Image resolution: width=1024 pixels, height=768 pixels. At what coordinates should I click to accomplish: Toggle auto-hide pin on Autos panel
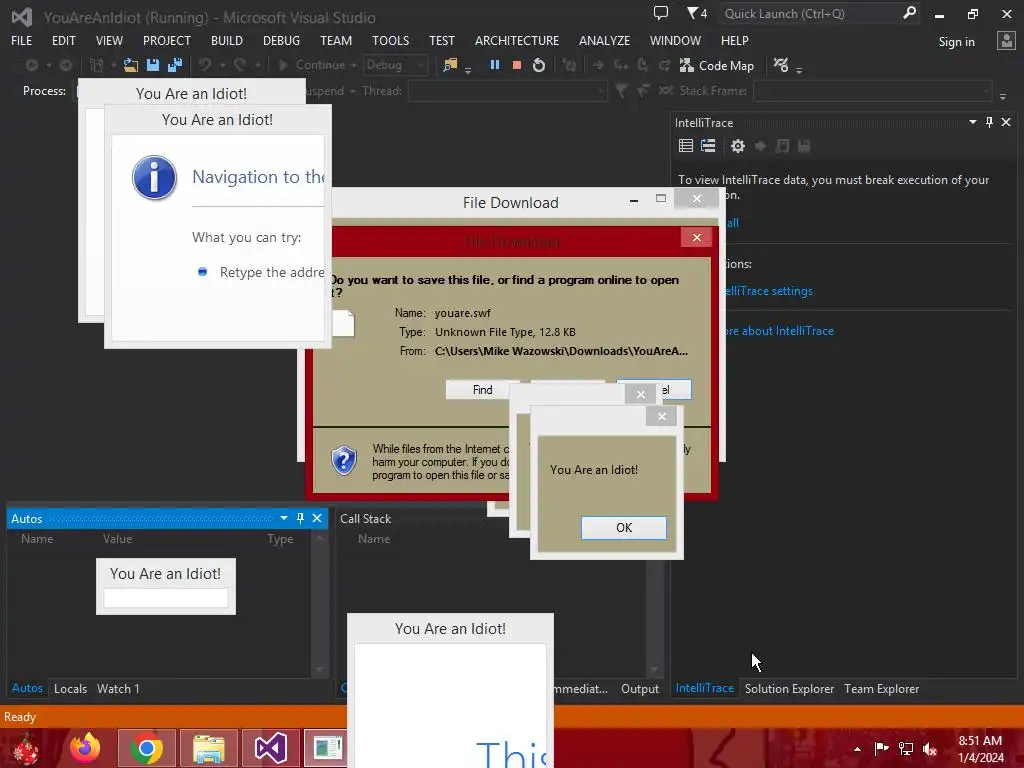[x=300, y=518]
